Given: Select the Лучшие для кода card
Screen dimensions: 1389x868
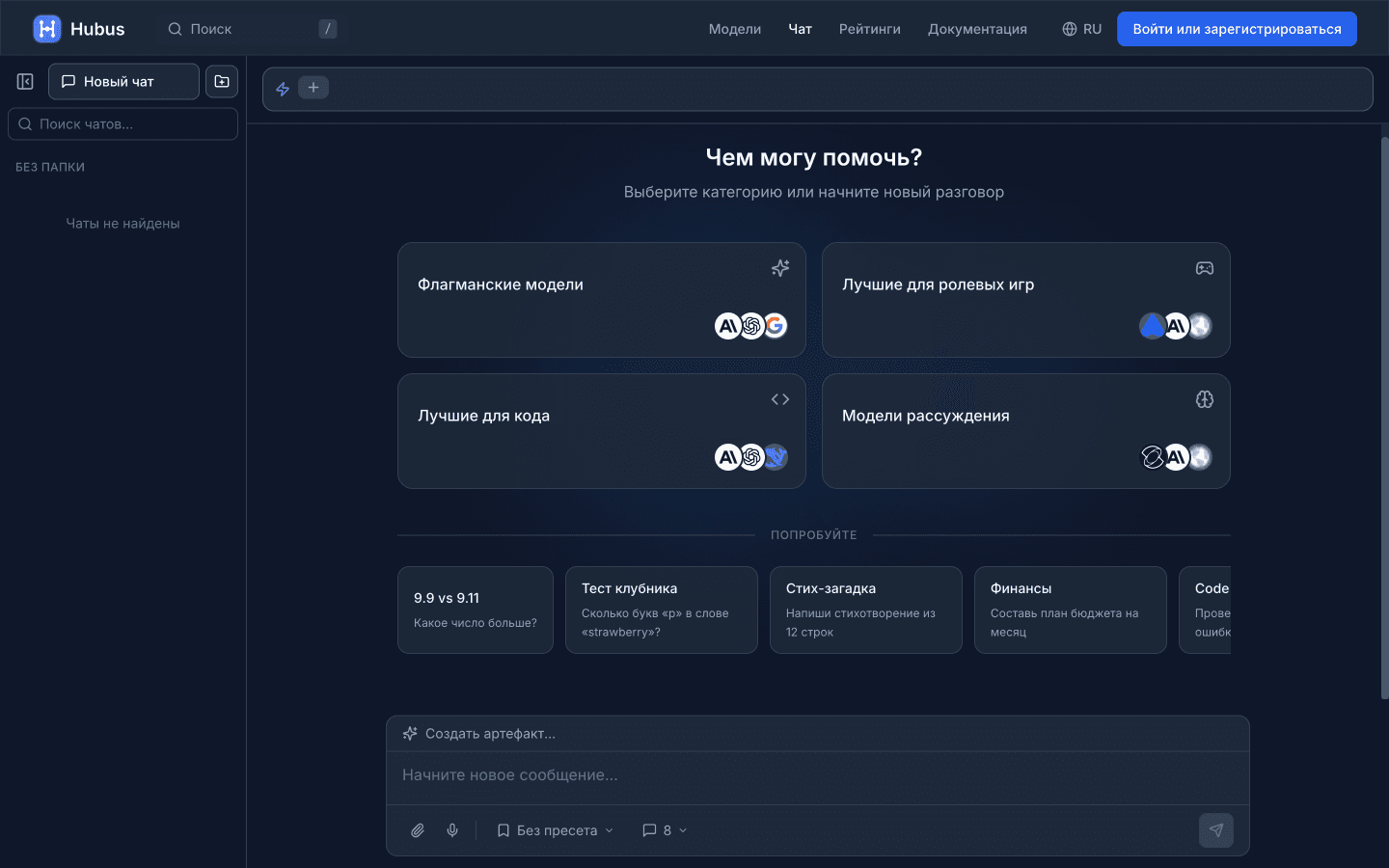Looking at the screenshot, I should point(602,431).
